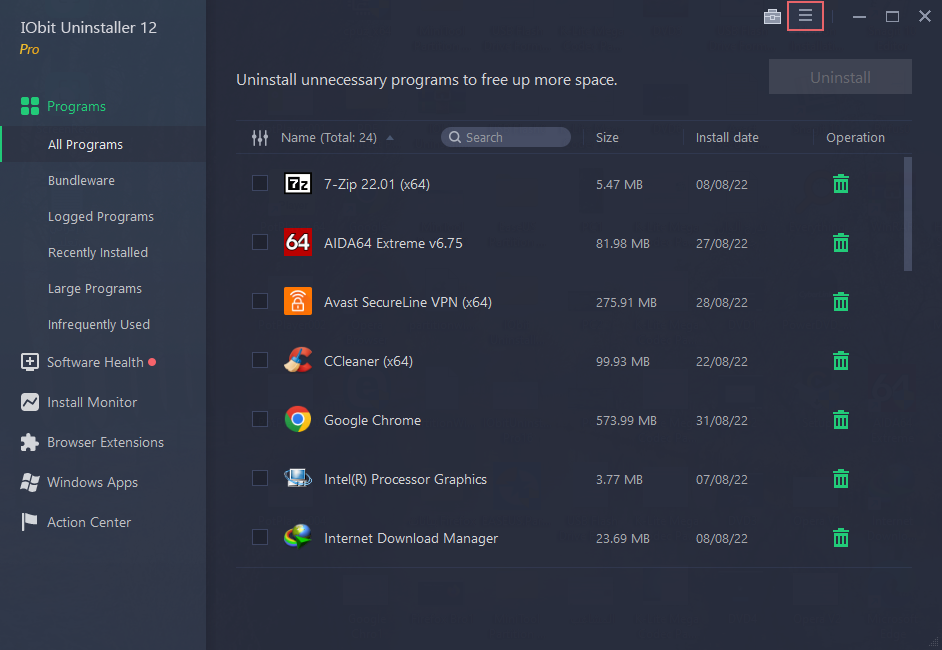The height and width of the screenshot is (650, 942).
Task: Sort by the Install date column header
Action: (x=727, y=138)
